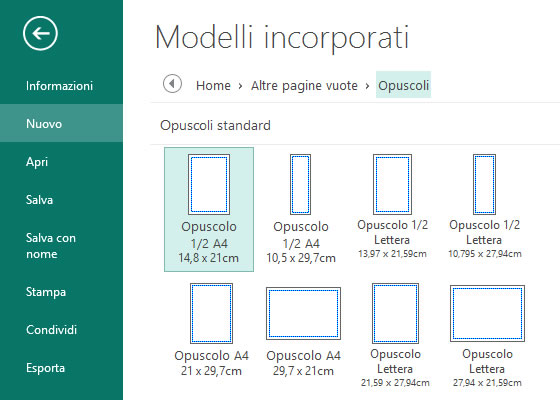
Task: Go to Home in the breadcrumb
Action: 213,85
